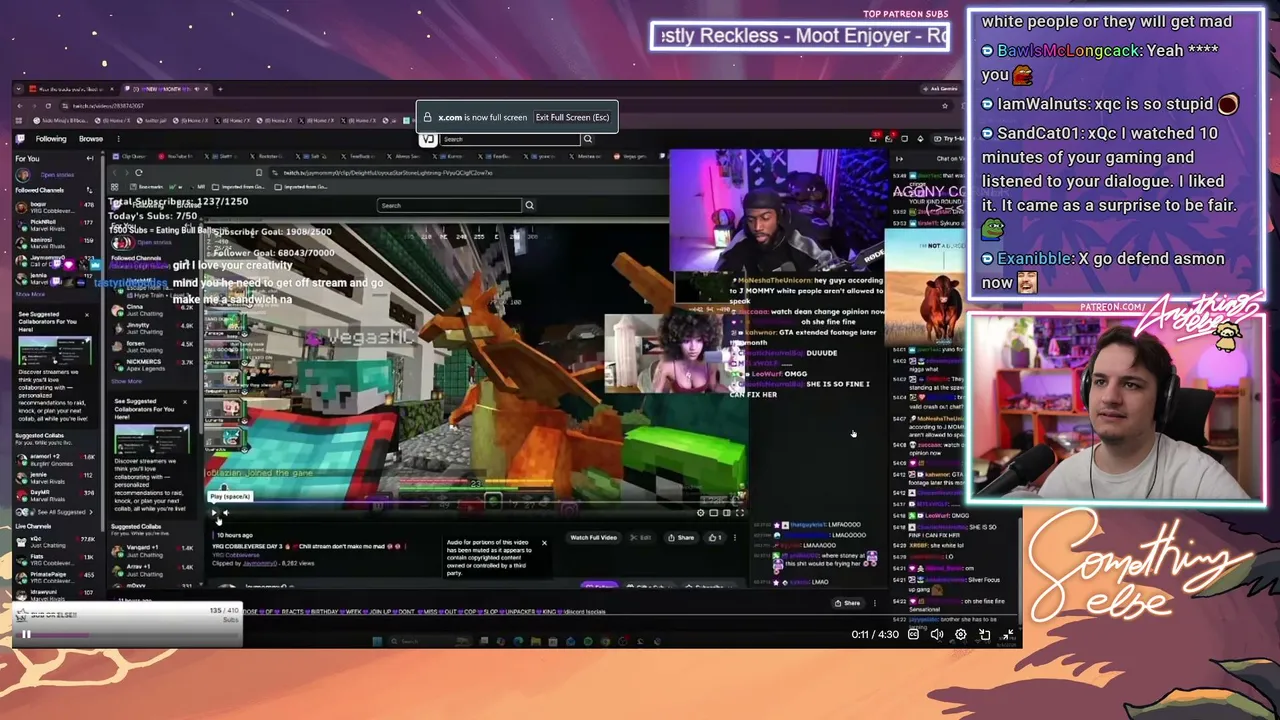Select the Clip Queue tab in nested browser
Viewport: 1280px width, 720px height.
131,156
